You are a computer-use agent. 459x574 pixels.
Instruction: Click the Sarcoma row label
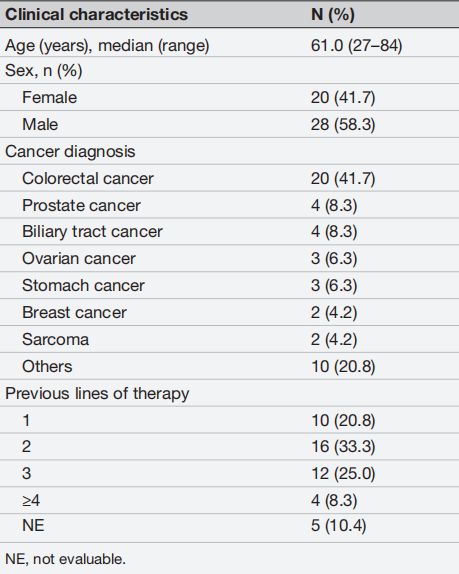(x=55, y=339)
